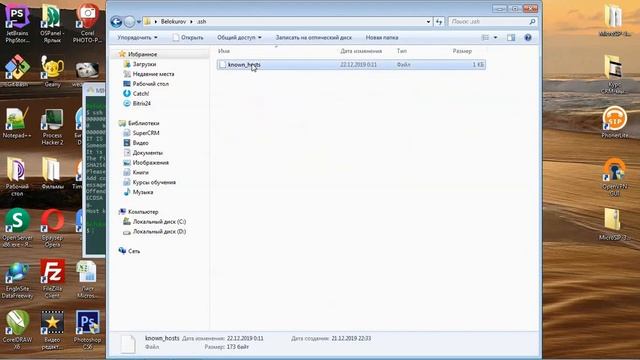Select Photoshop CS6 desktop icon
This screenshot has height=360, width=640.
(x=87, y=330)
